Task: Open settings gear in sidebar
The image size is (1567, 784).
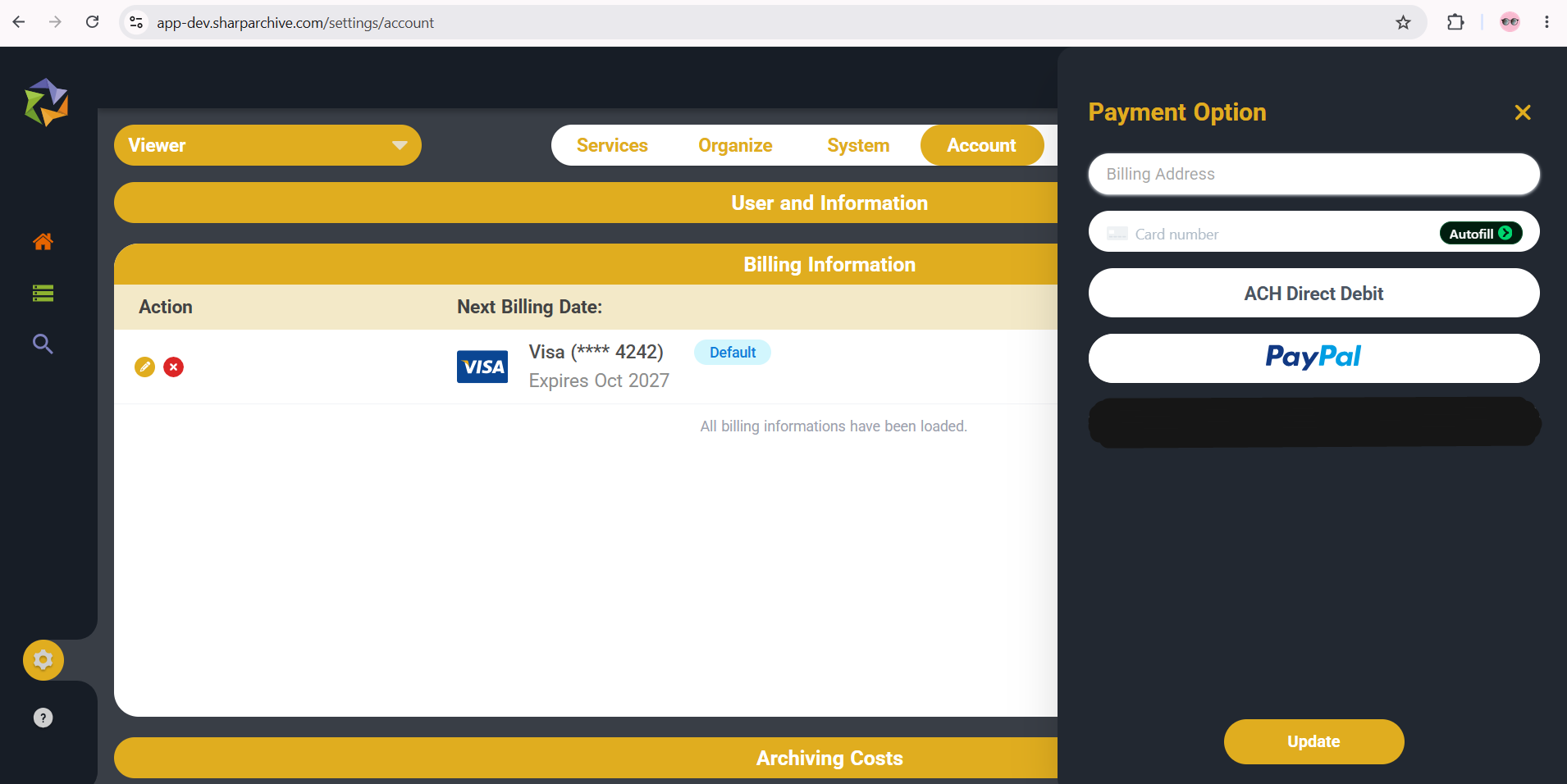Action: [x=43, y=660]
